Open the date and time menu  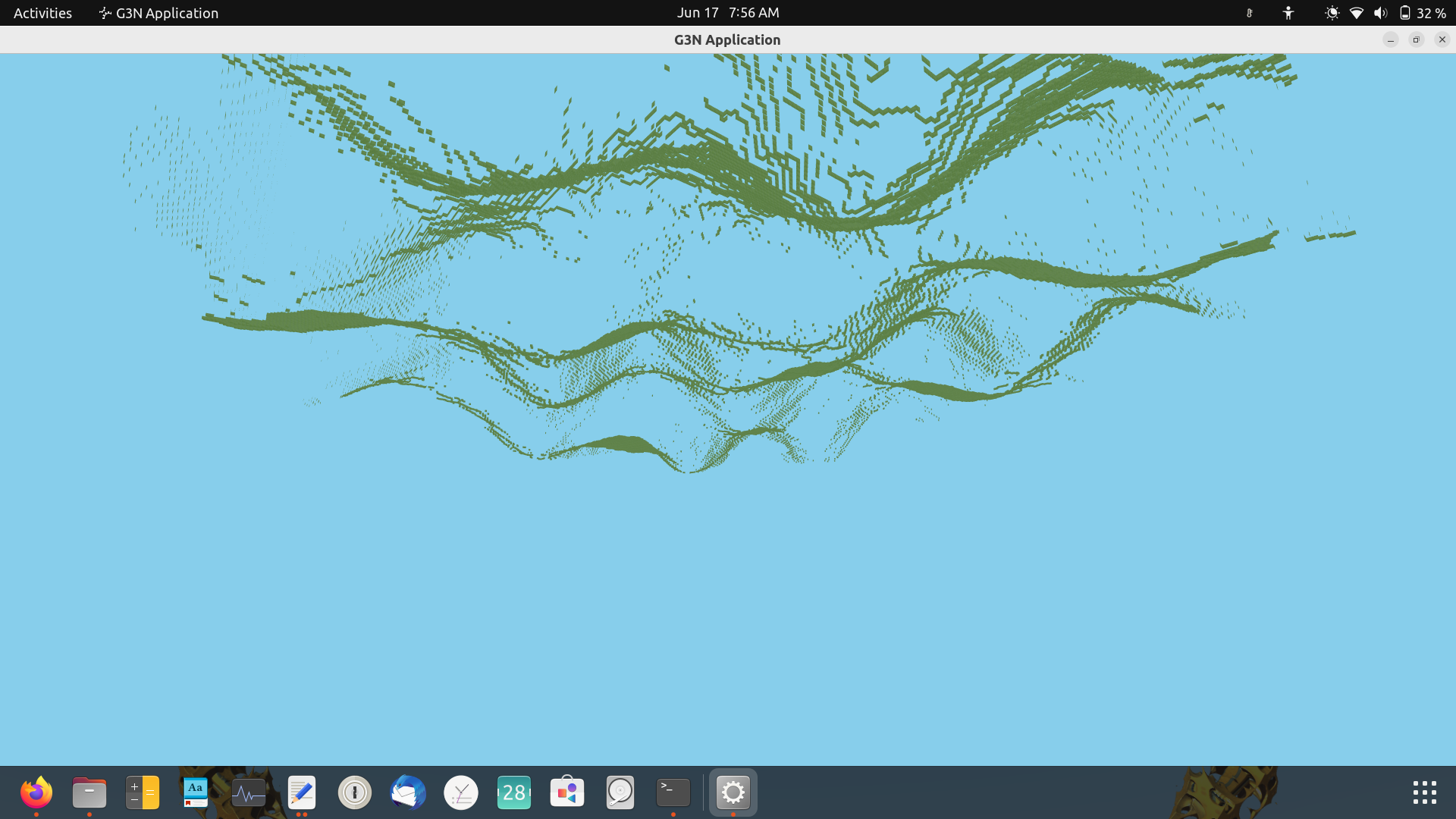(727, 13)
